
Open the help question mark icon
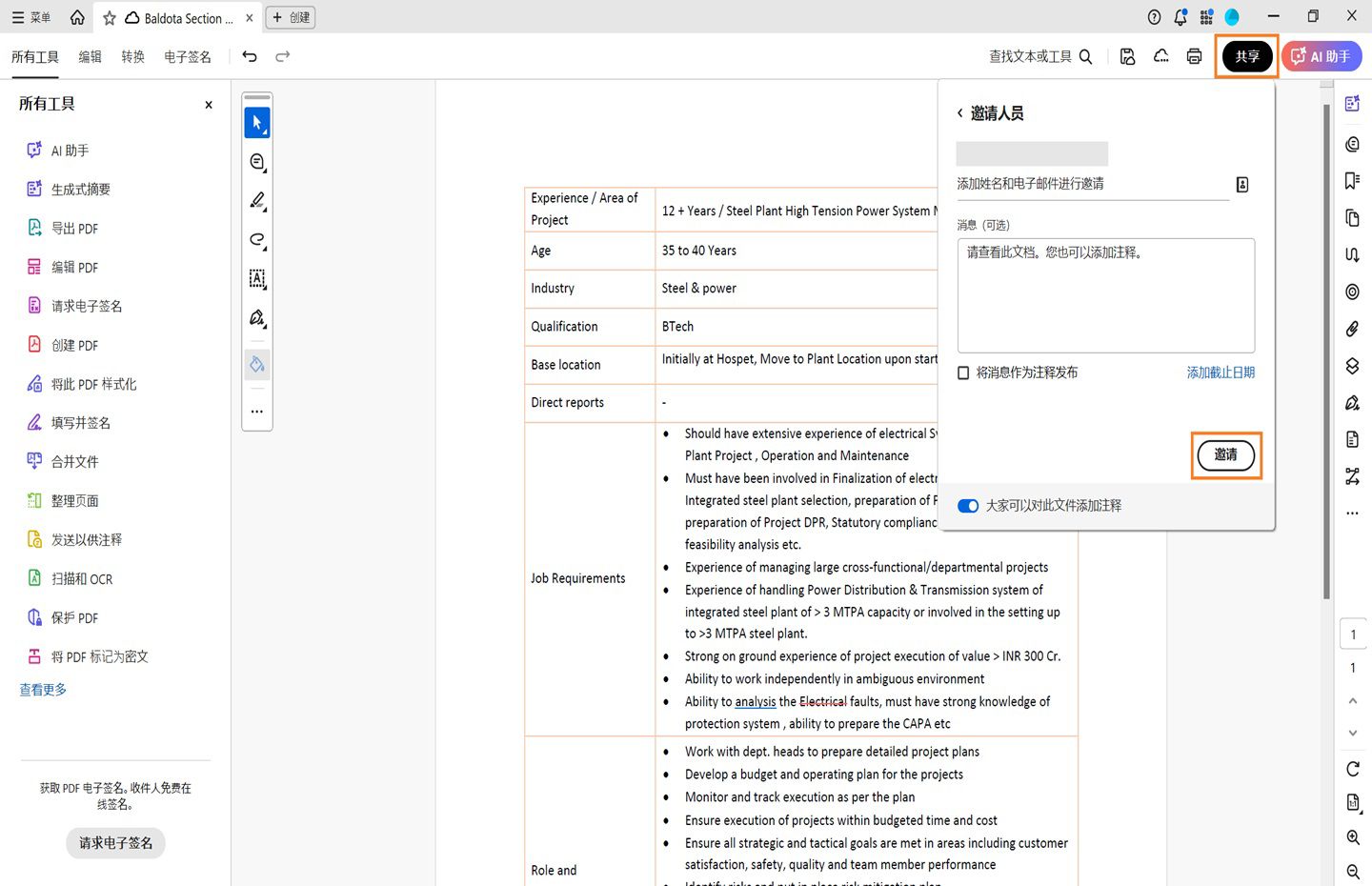1155,17
